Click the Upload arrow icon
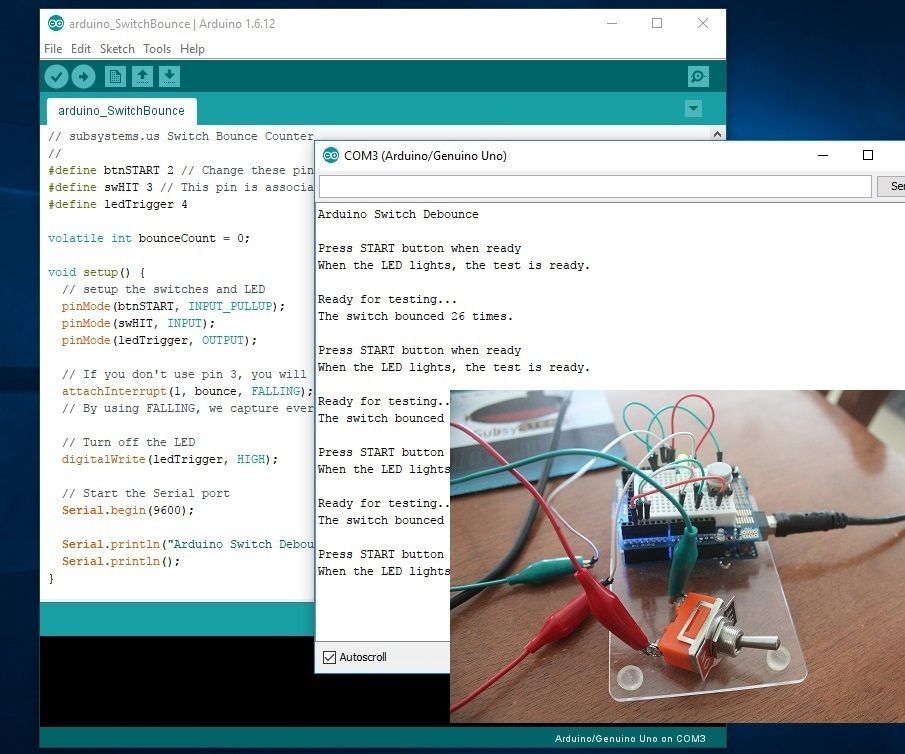905x754 pixels. click(84, 76)
